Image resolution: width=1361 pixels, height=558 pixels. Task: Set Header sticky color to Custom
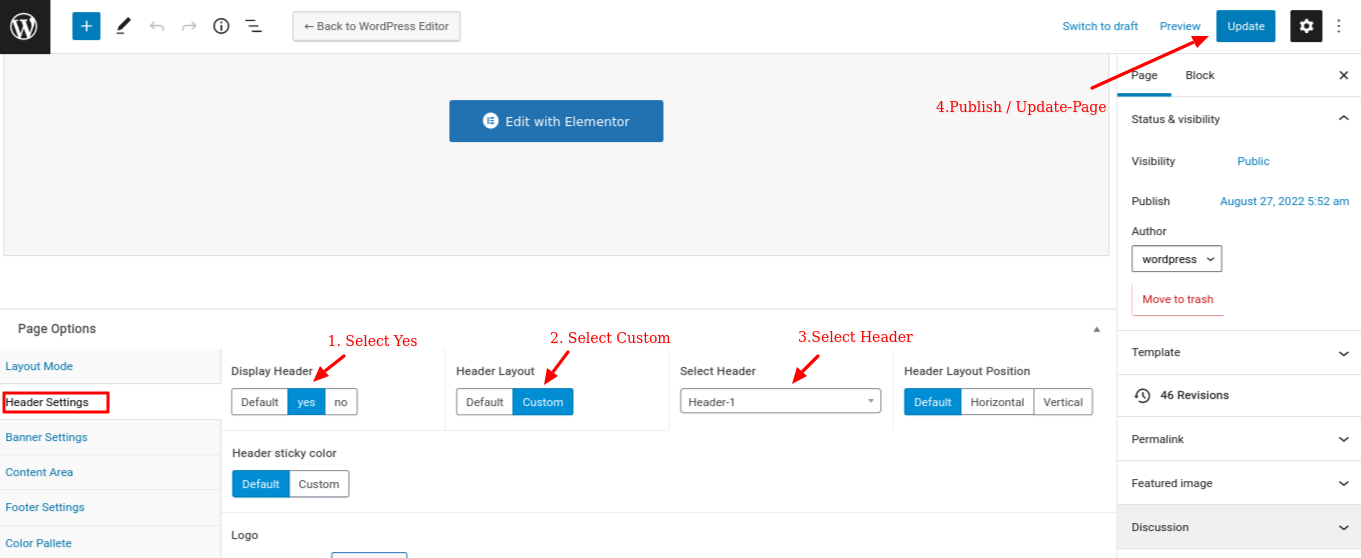tap(319, 484)
